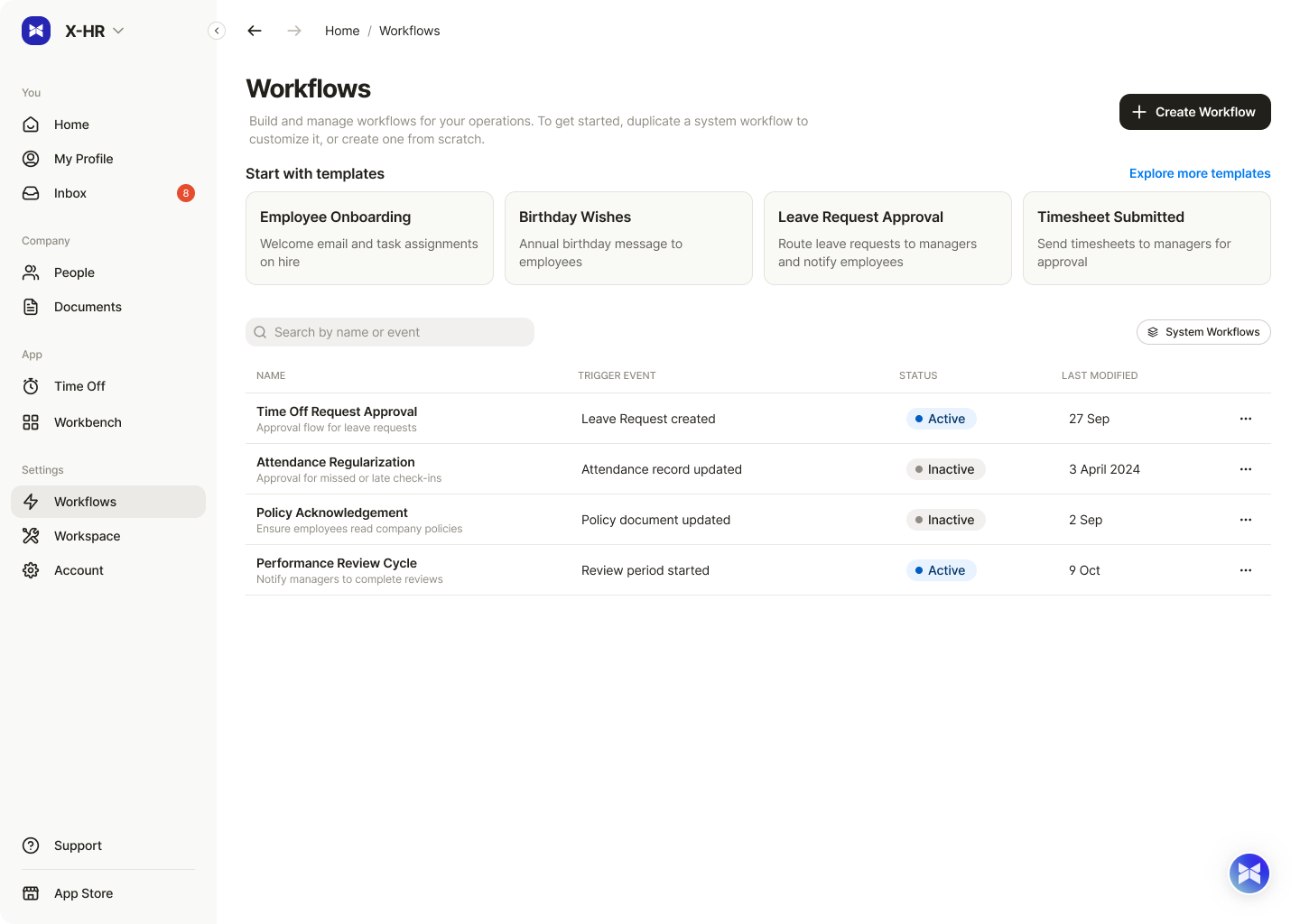The width and height of the screenshot is (1300, 924).
Task: Open more options for Attendance Regularization
Action: coord(1246,469)
